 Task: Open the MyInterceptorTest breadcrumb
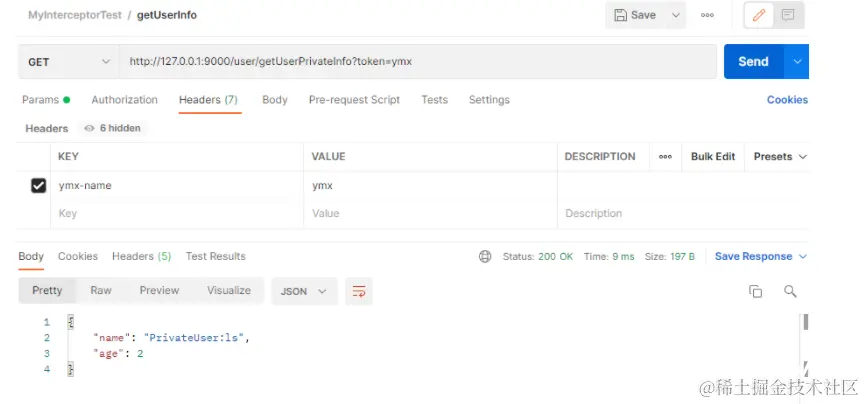point(74,15)
